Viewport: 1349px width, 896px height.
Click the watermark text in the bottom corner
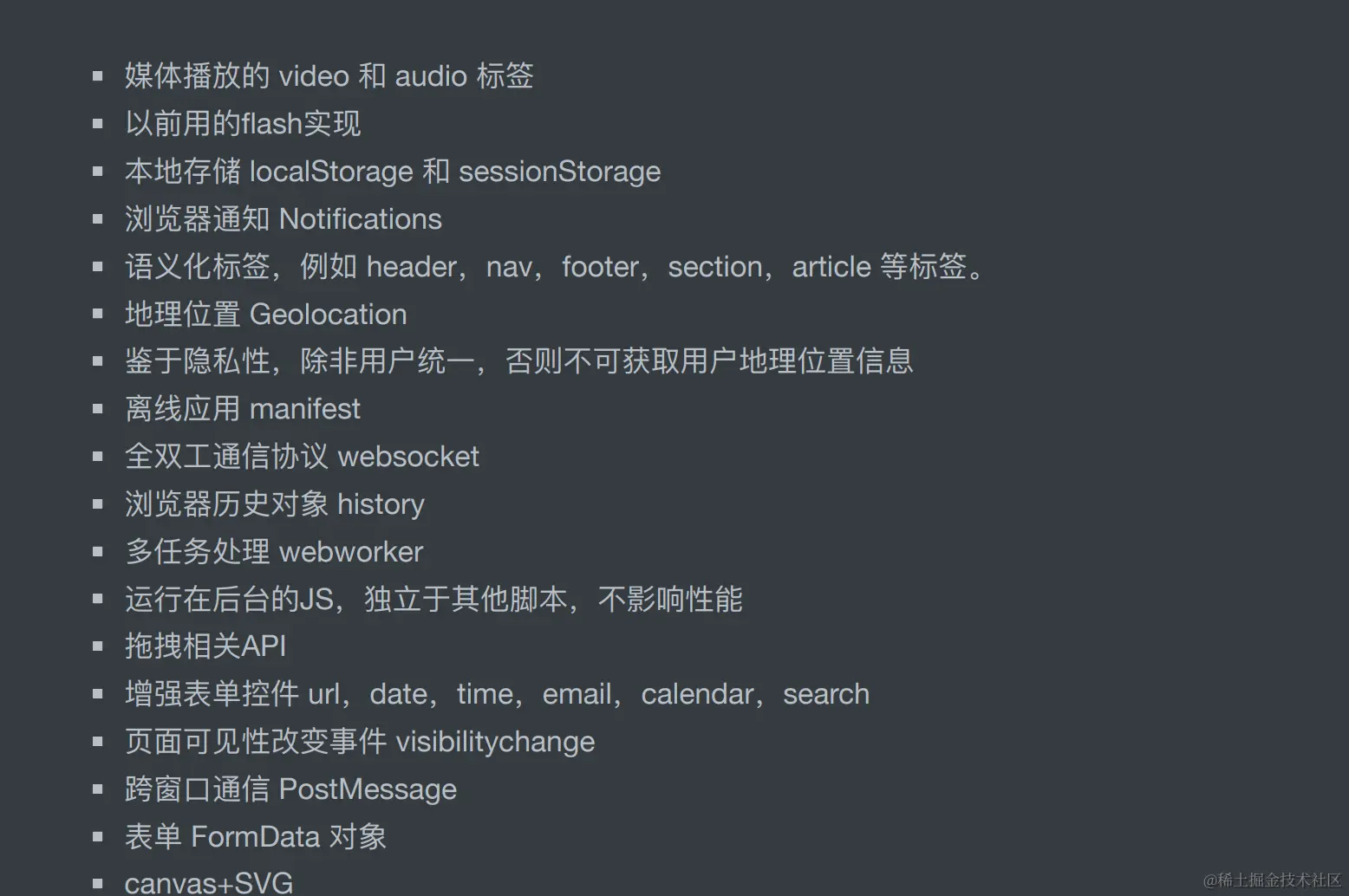coord(1272,880)
